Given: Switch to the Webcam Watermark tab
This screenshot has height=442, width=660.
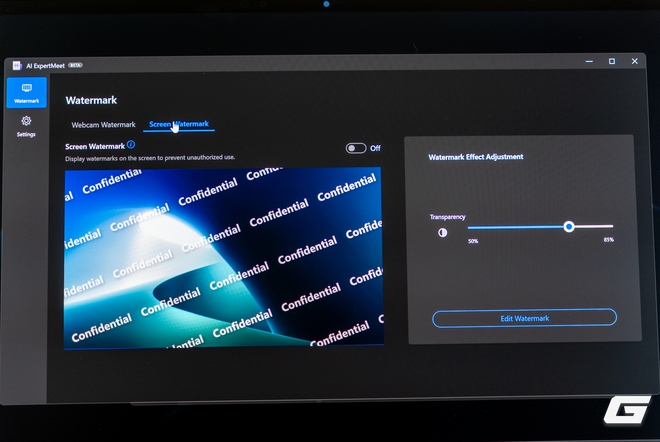Looking at the screenshot, I should tap(104, 125).
